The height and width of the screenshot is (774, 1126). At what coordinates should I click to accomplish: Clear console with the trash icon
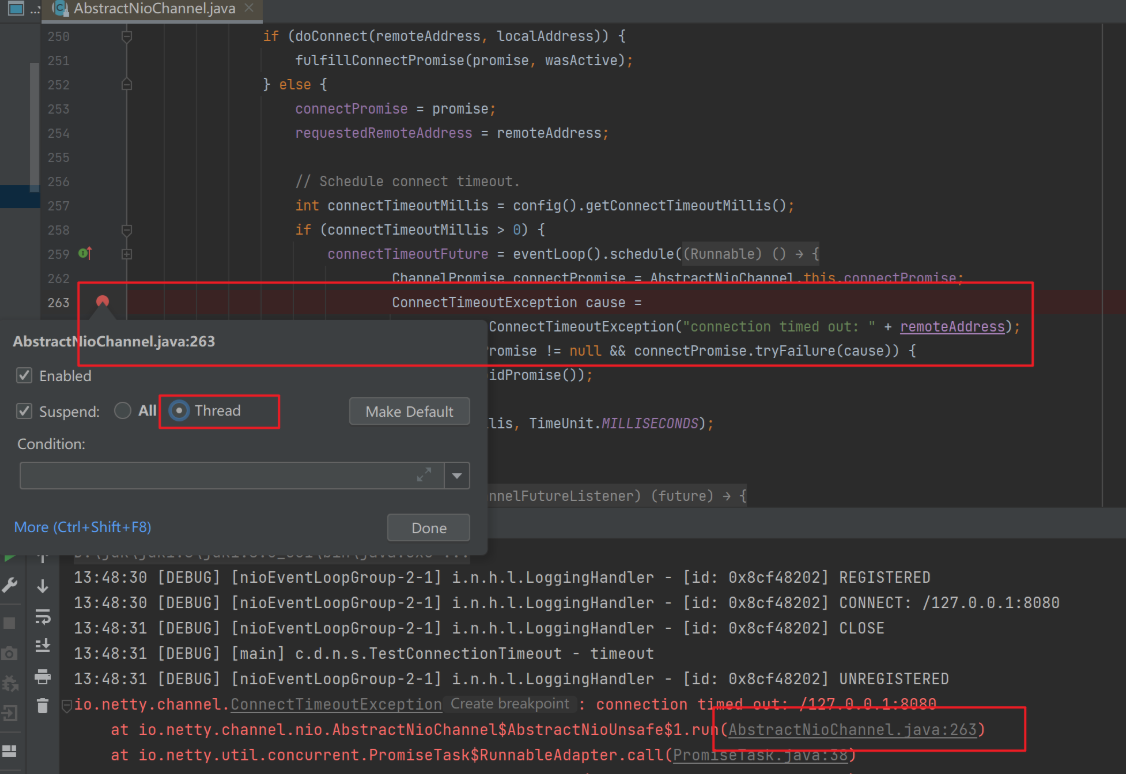(x=42, y=706)
